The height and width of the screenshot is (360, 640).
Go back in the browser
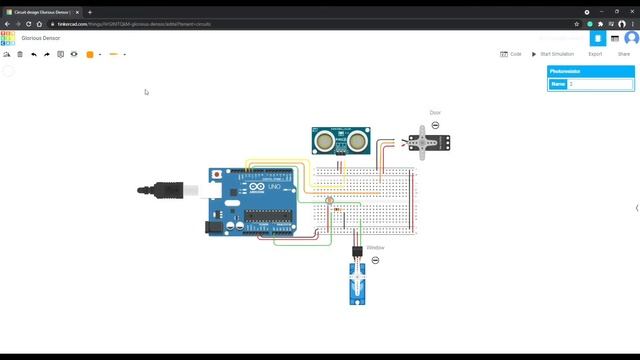(7, 24)
